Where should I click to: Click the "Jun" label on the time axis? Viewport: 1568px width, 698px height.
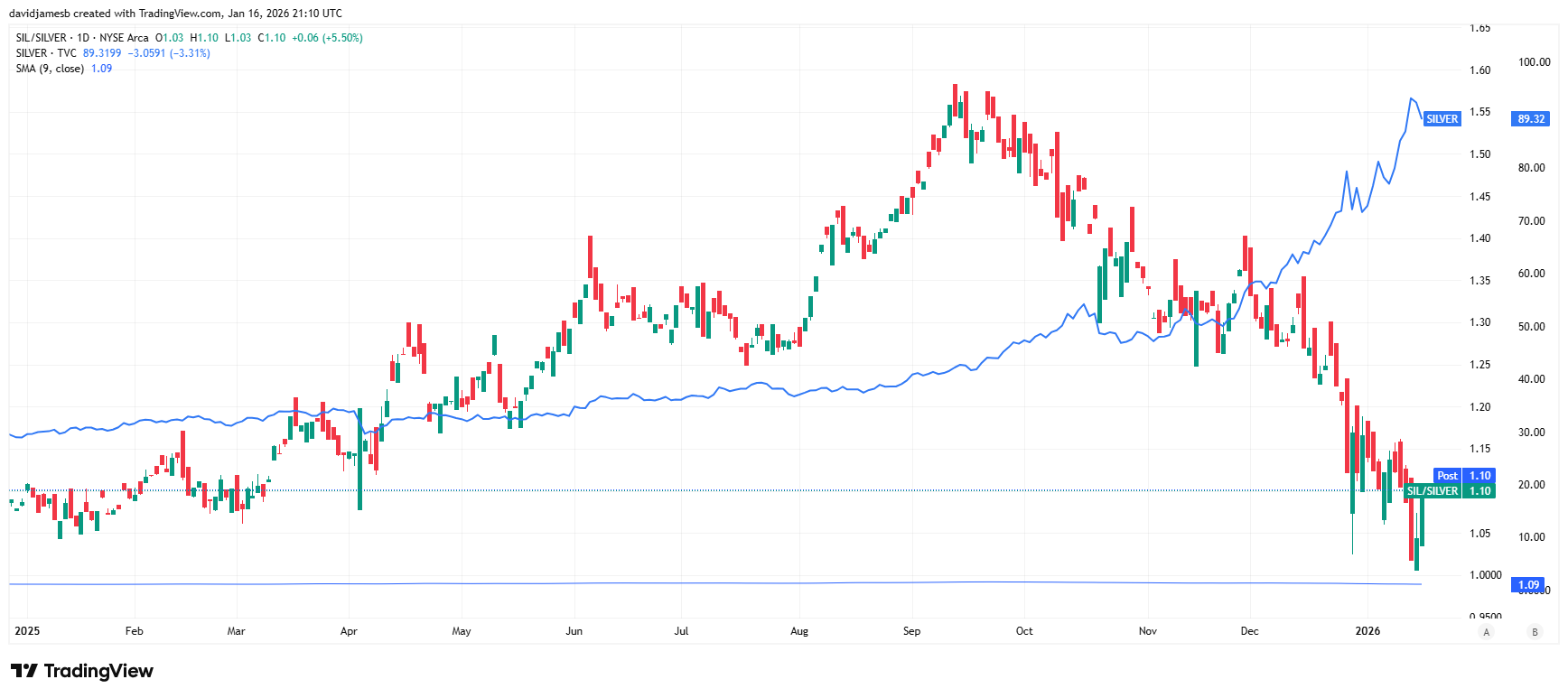(x=574, y=631)
